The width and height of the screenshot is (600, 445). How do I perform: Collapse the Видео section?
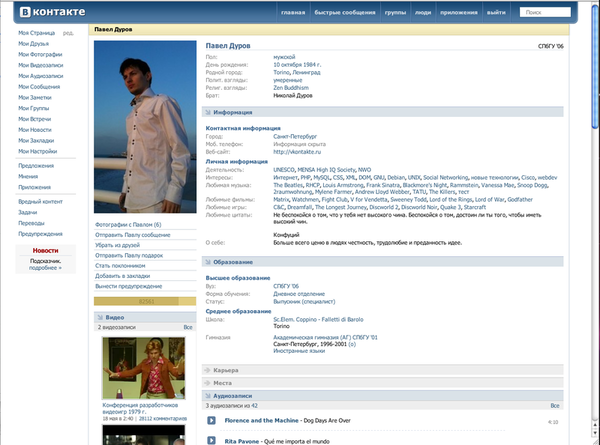pos(145,317)
